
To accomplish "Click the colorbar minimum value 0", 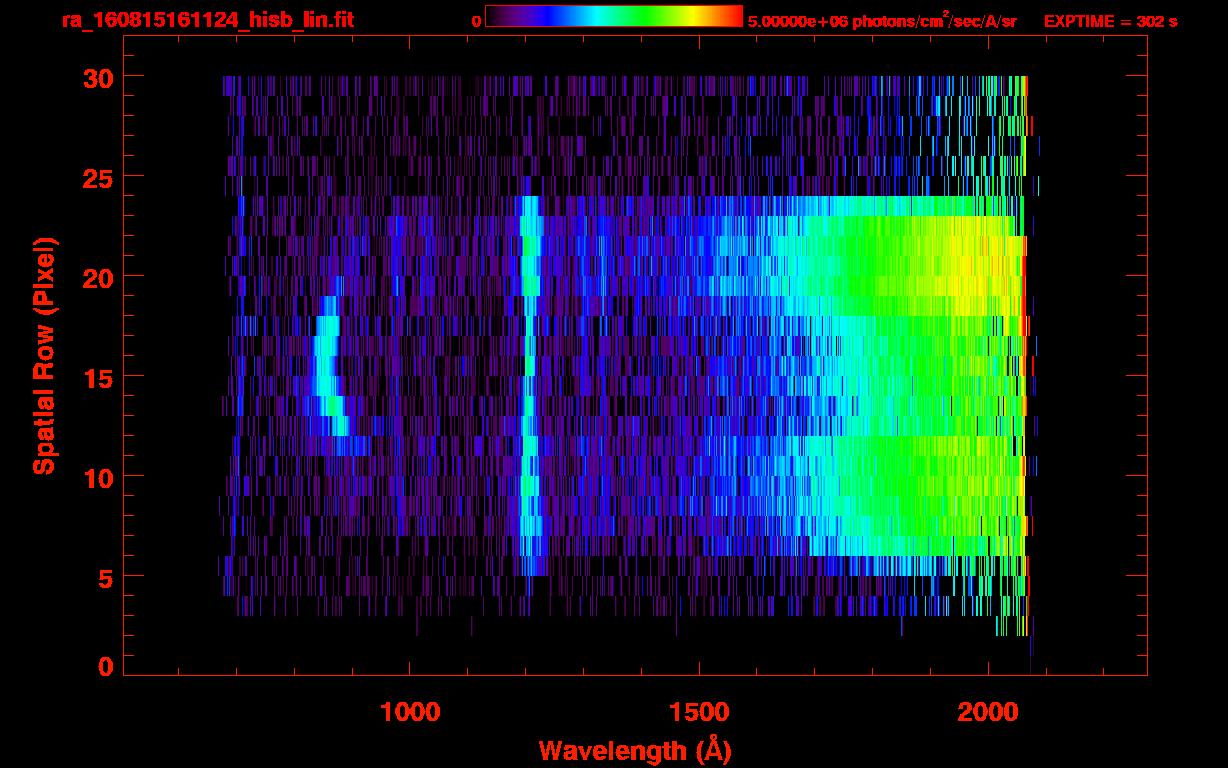I will [477, 21].
